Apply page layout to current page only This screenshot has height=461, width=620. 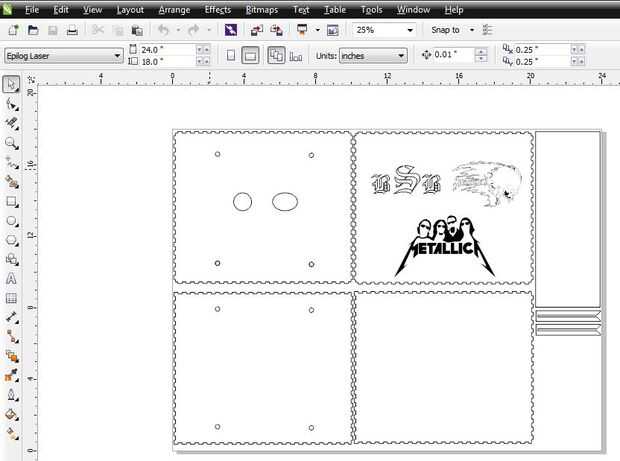click(296, 56)
